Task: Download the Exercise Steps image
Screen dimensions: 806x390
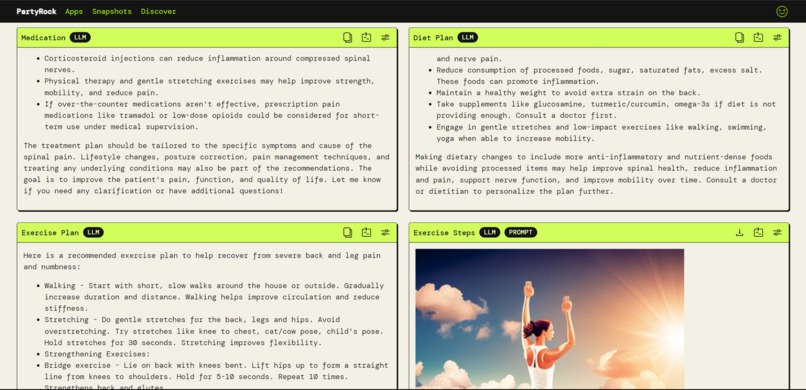Action: [739, 233]
